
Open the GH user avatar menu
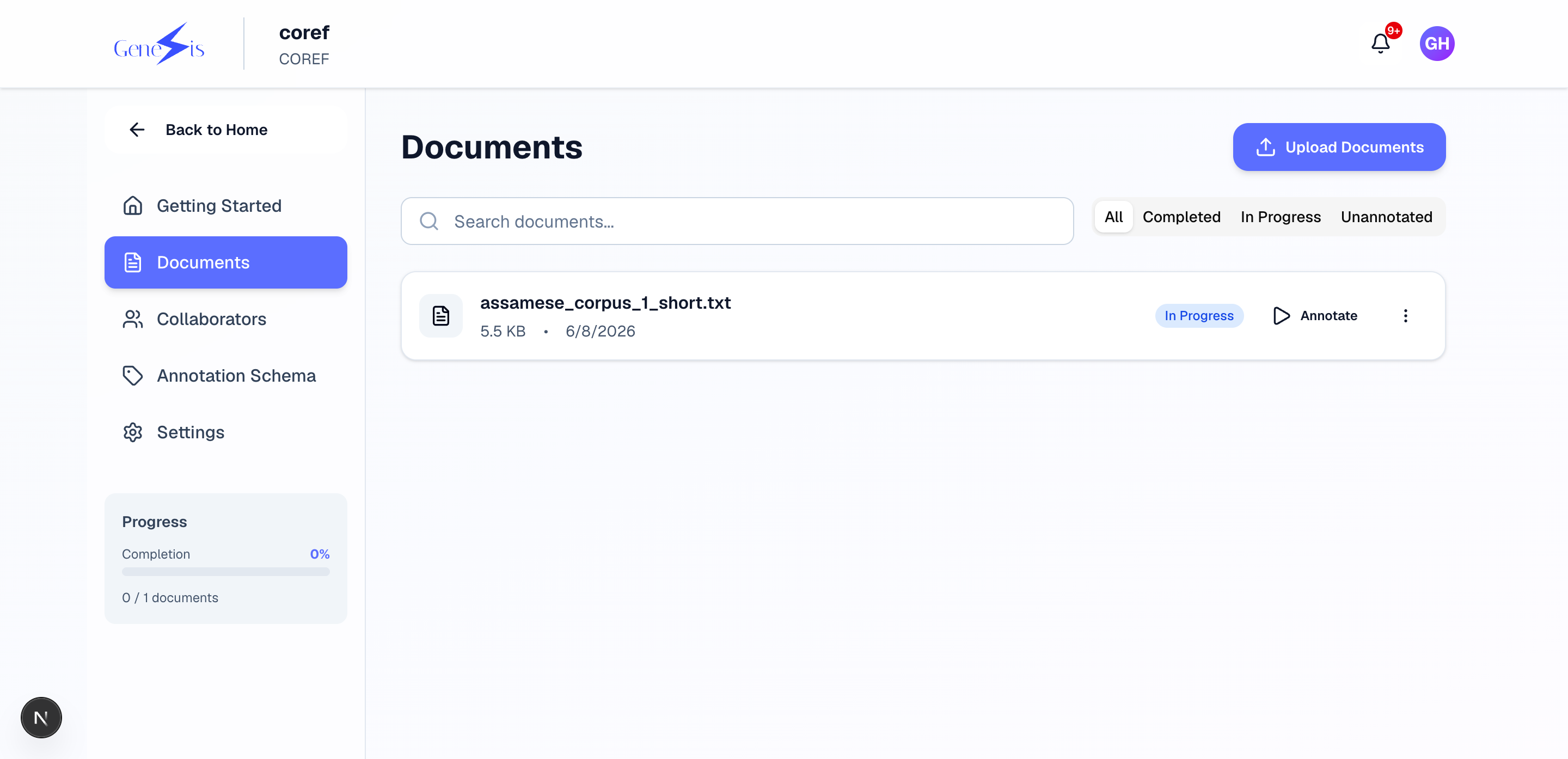[1437, 44]
